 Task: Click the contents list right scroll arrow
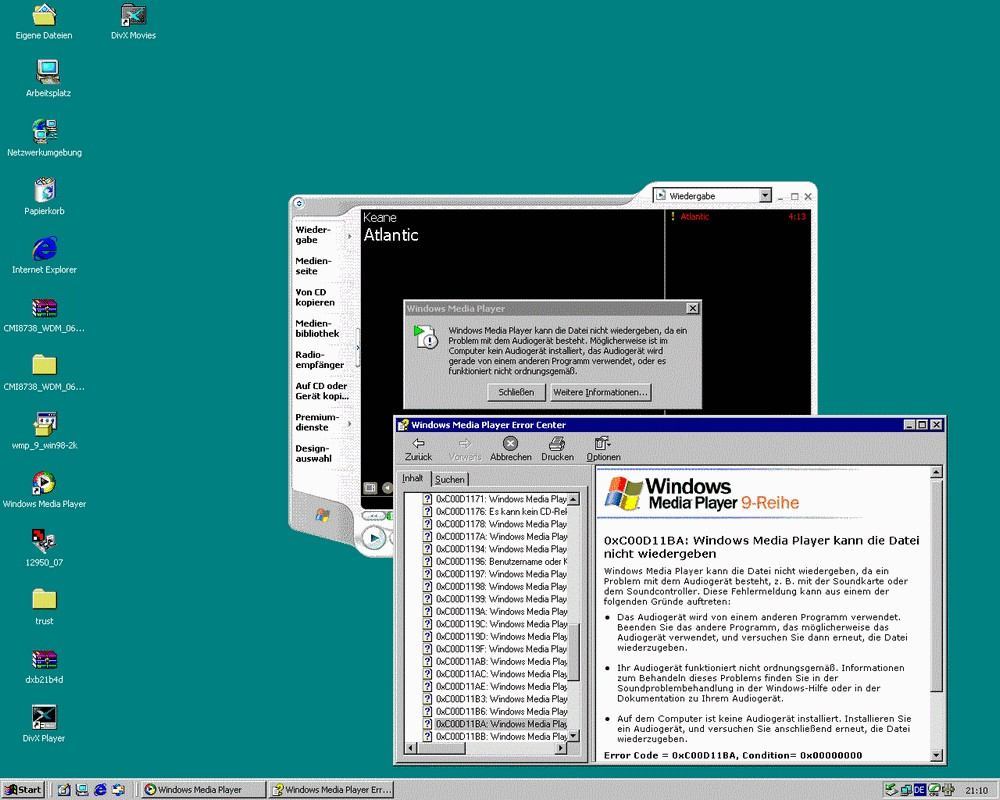coord(561,748)
